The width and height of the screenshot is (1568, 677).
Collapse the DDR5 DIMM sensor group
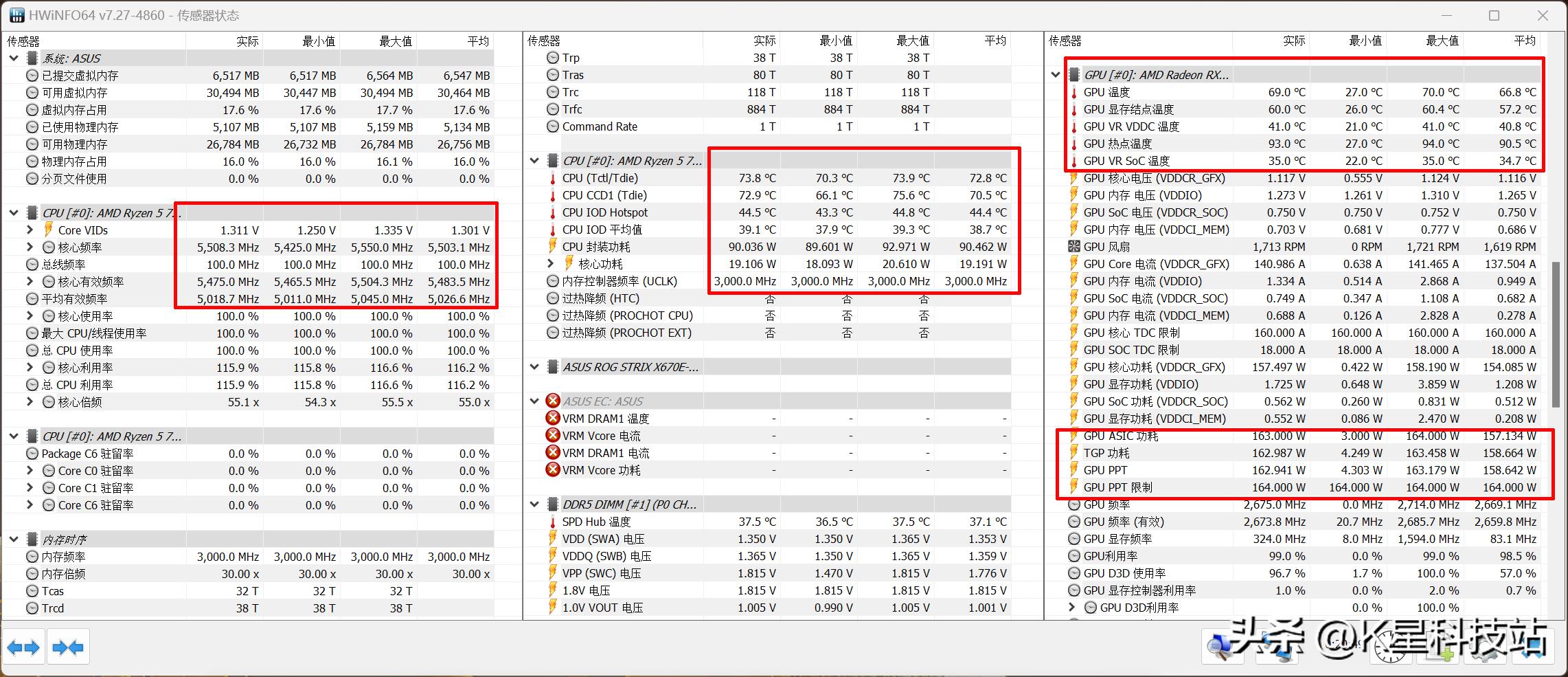pyautogui.click(x=534, y=504)
